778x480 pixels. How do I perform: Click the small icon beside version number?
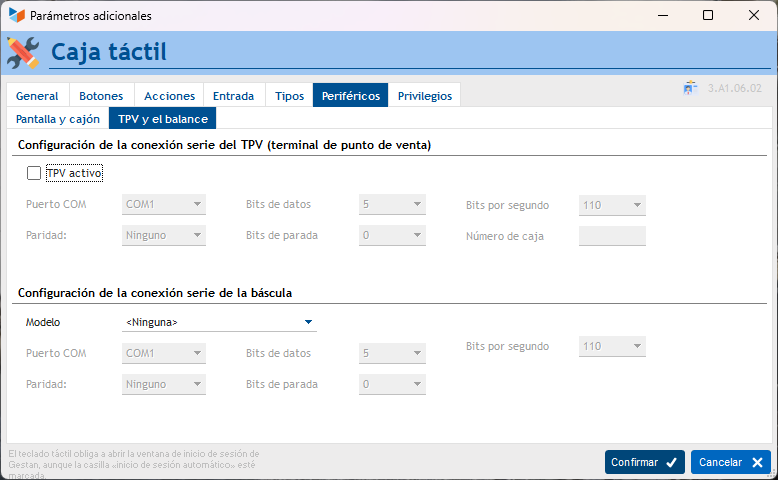(x=690, y=88)
